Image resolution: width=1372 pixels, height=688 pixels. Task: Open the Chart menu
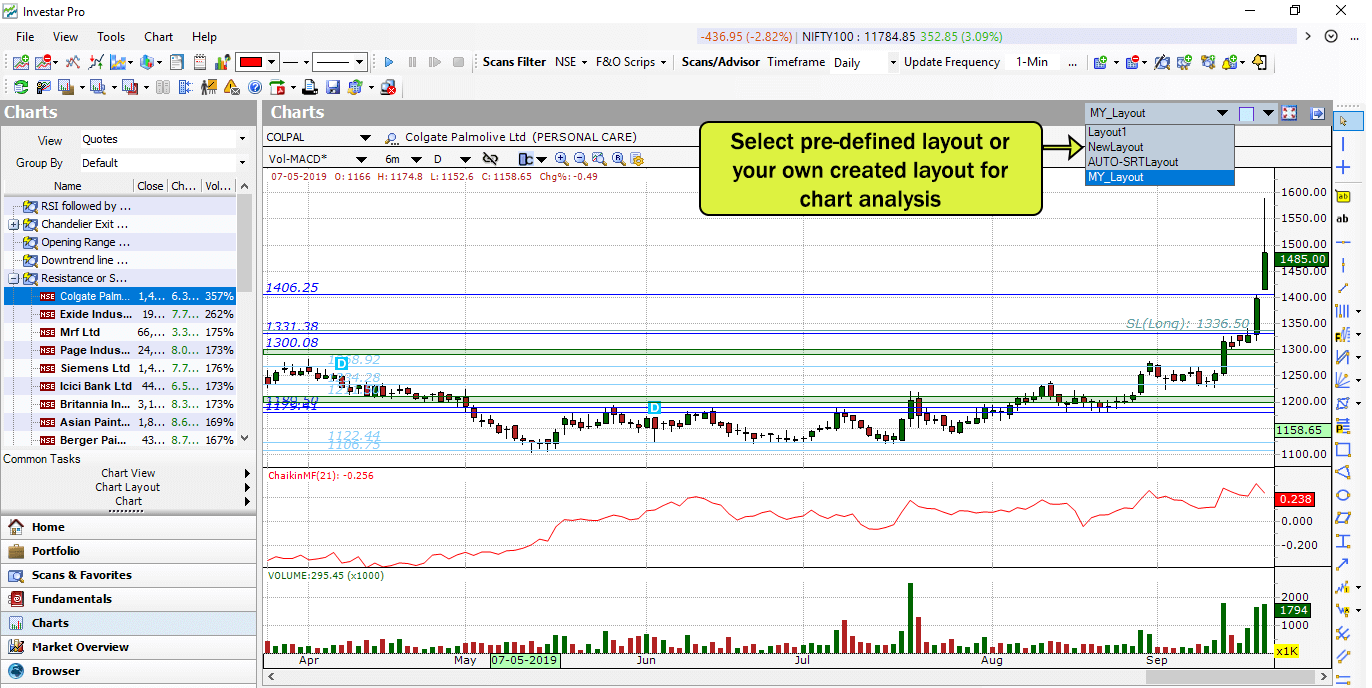(x=158, y=37)
